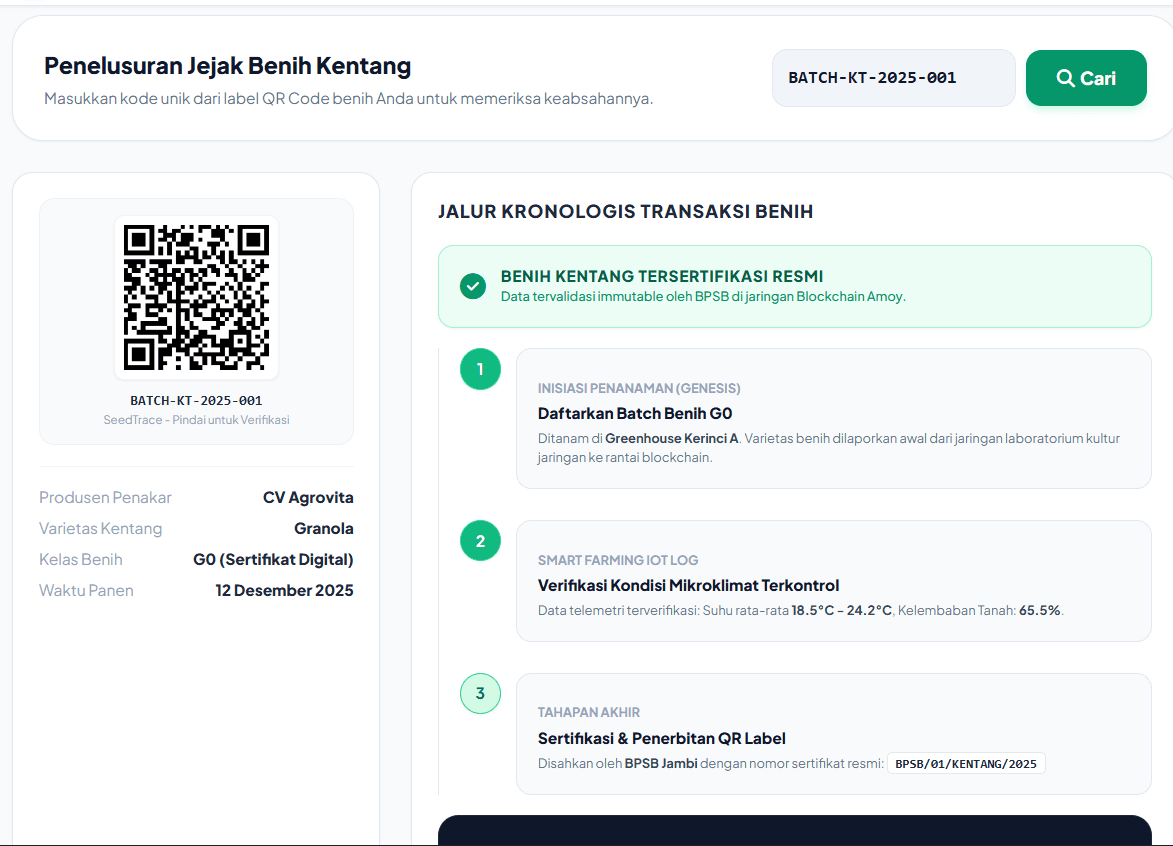The width and height of the screenshot is (1173, 846).
Task: Click the INISIASI PENANAMAN (GENESIS) label
Action: [x=639, y=388]
